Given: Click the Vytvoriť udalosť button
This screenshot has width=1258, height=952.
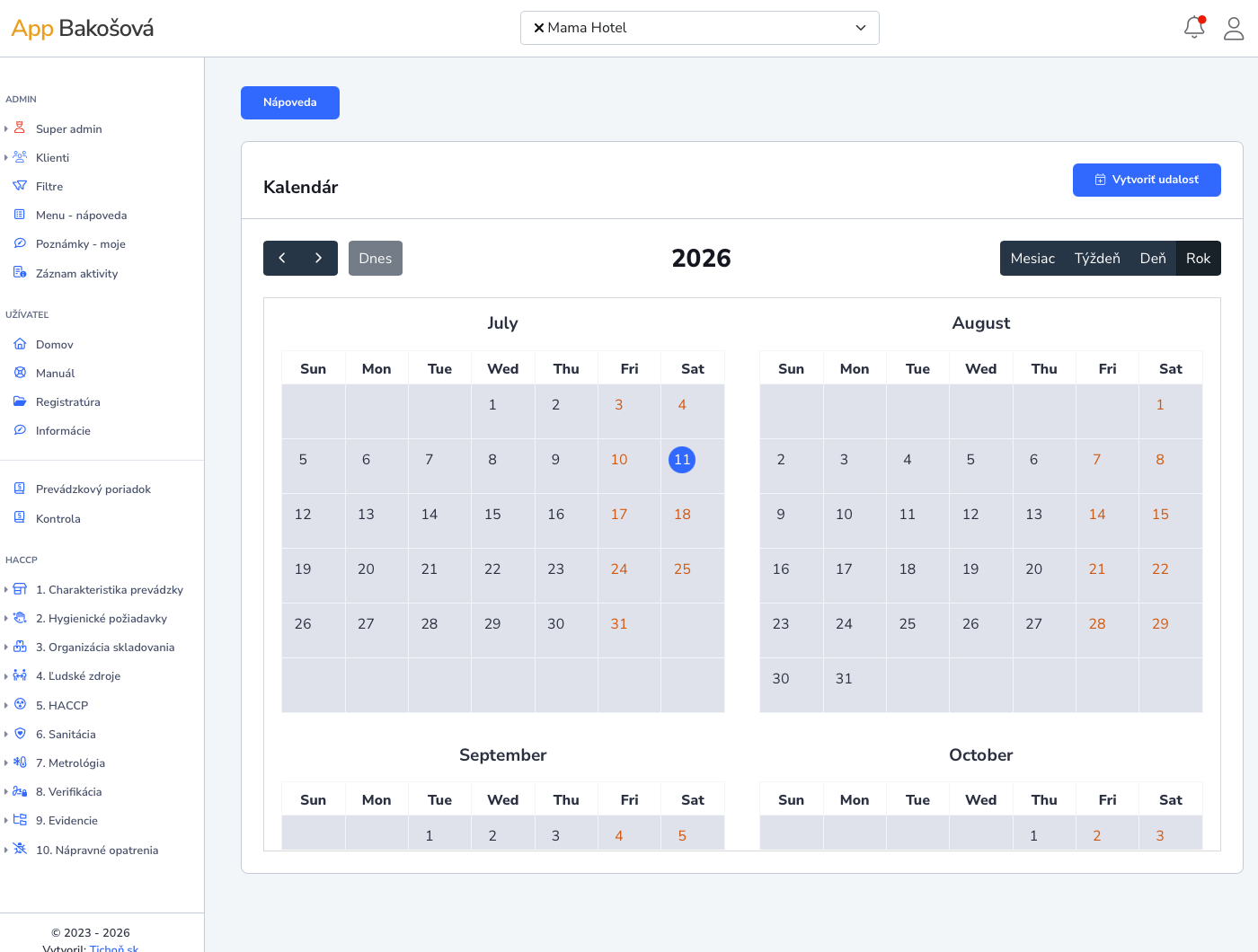Looking at the screenshot, I should pyautogui.click(x=1147, y=180).
